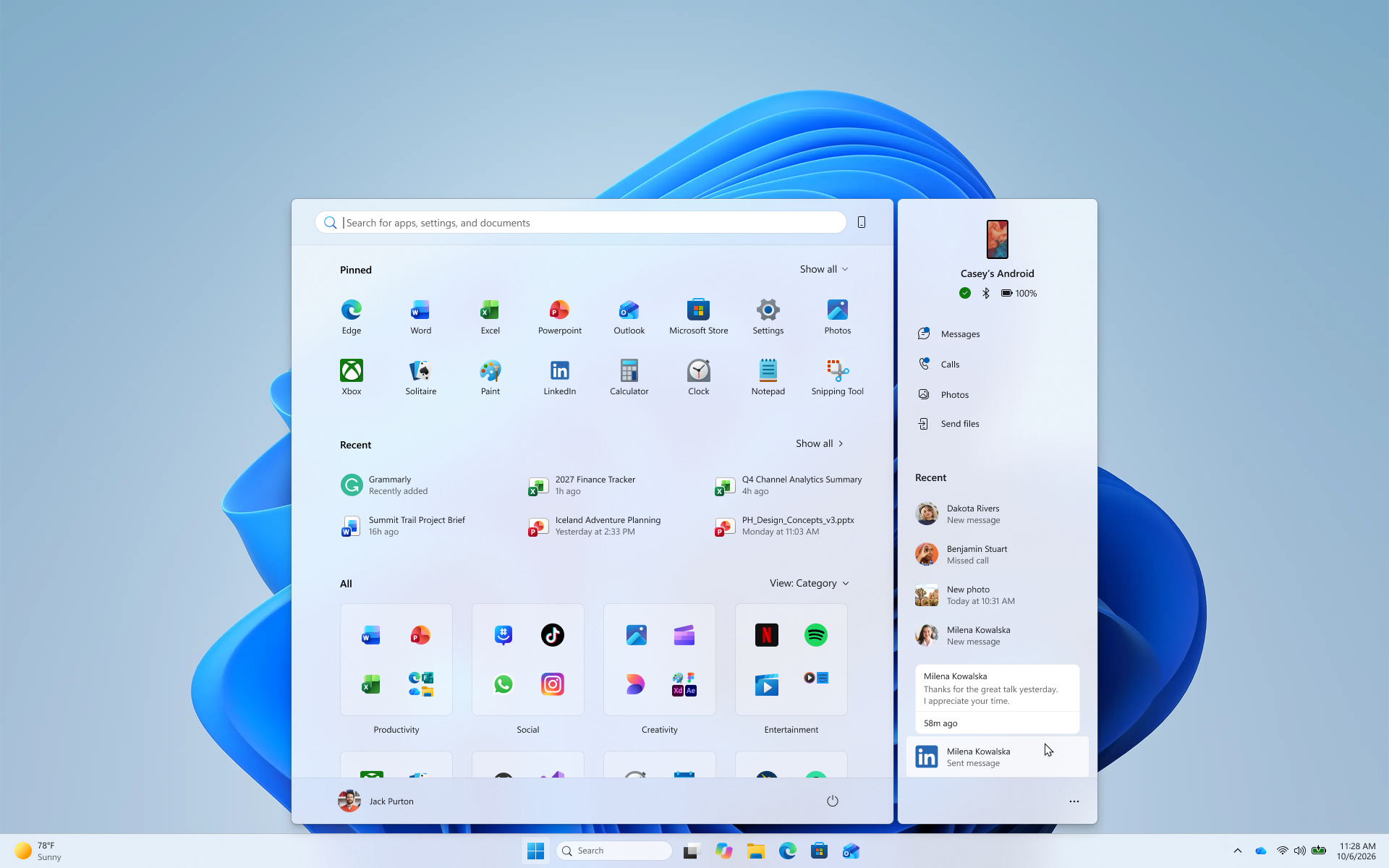
Task: Launch the Solitaire game
Action: [x=421, y=378]
